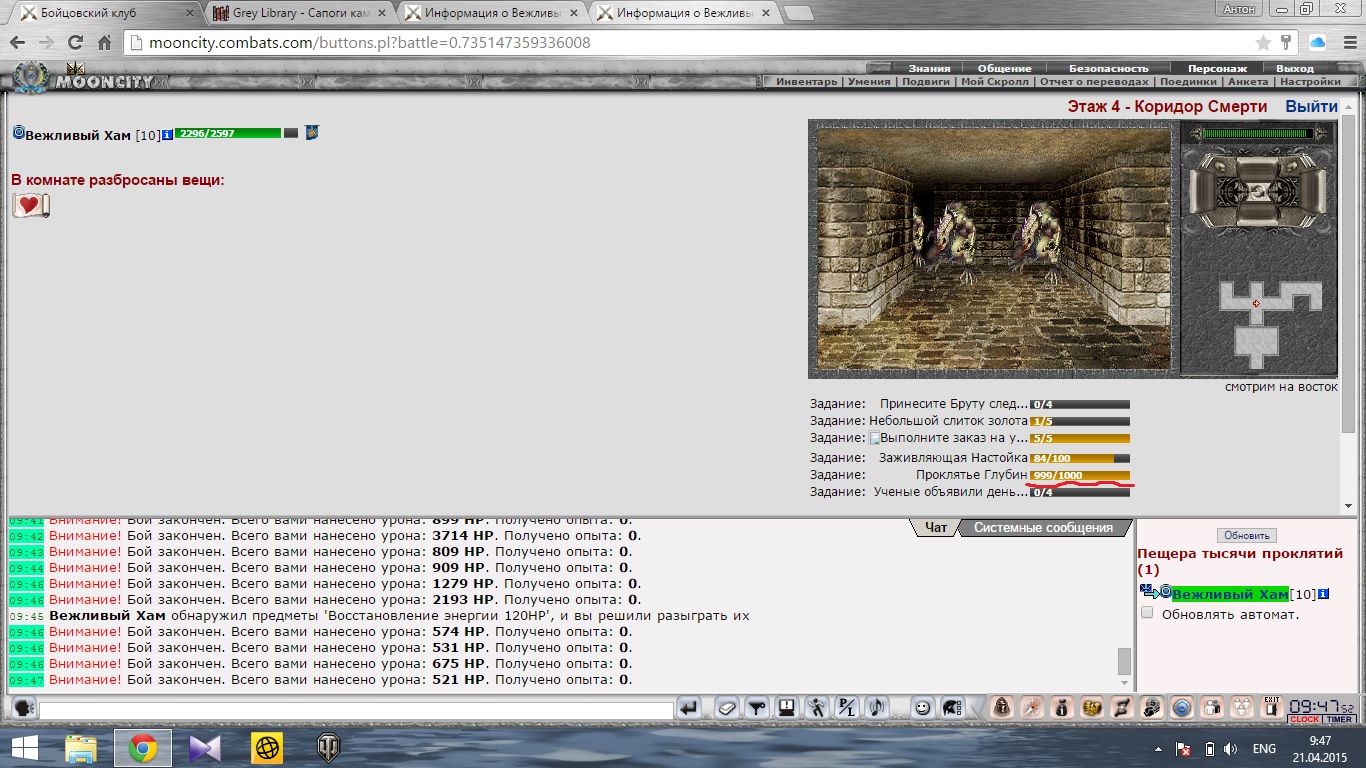The height and width of the screenshot is (768, 1366).
Task: Click info icon next to Вежливый Хам at top
Action: click(167, 134)
